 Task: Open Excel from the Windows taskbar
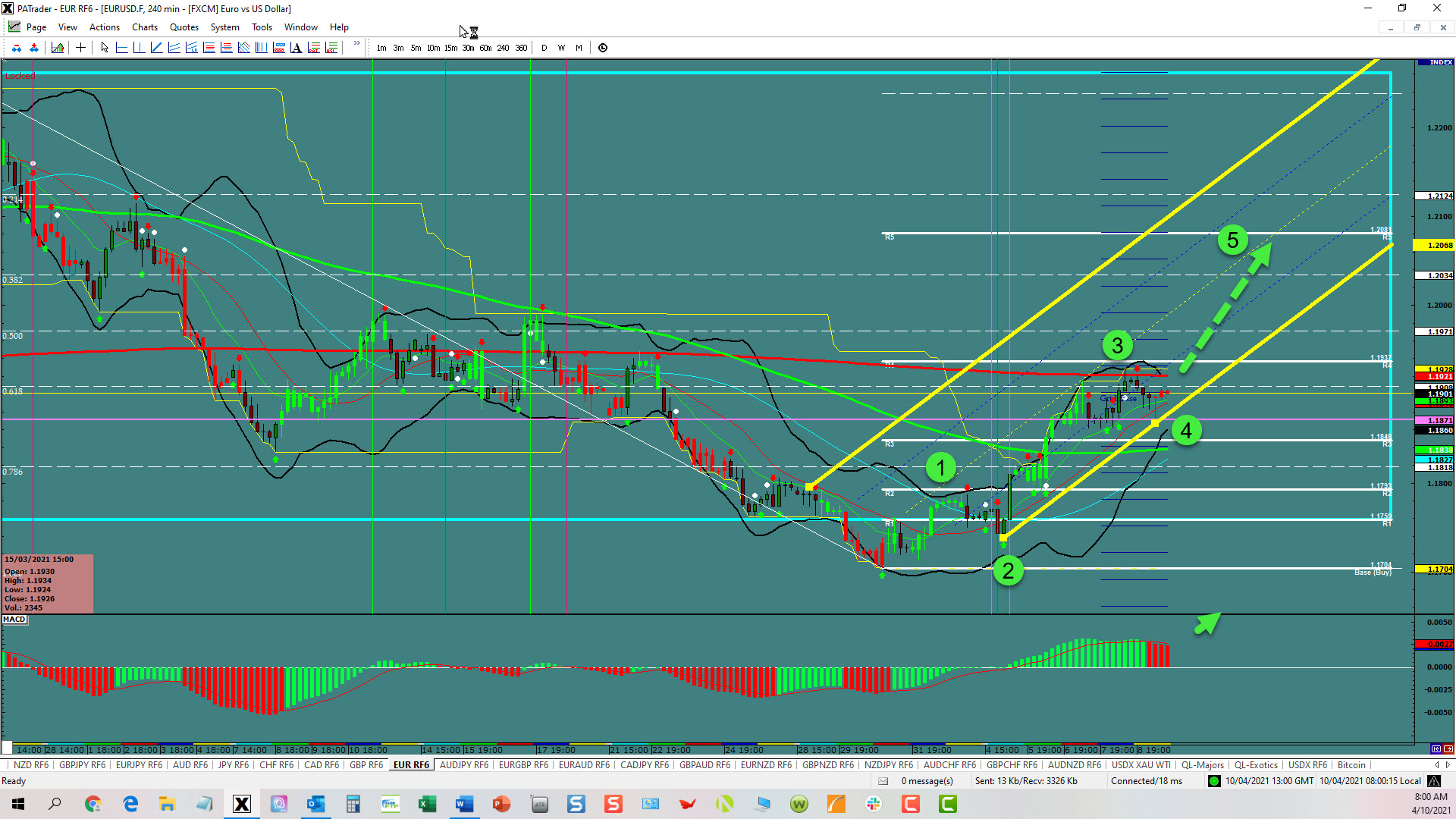427,804
